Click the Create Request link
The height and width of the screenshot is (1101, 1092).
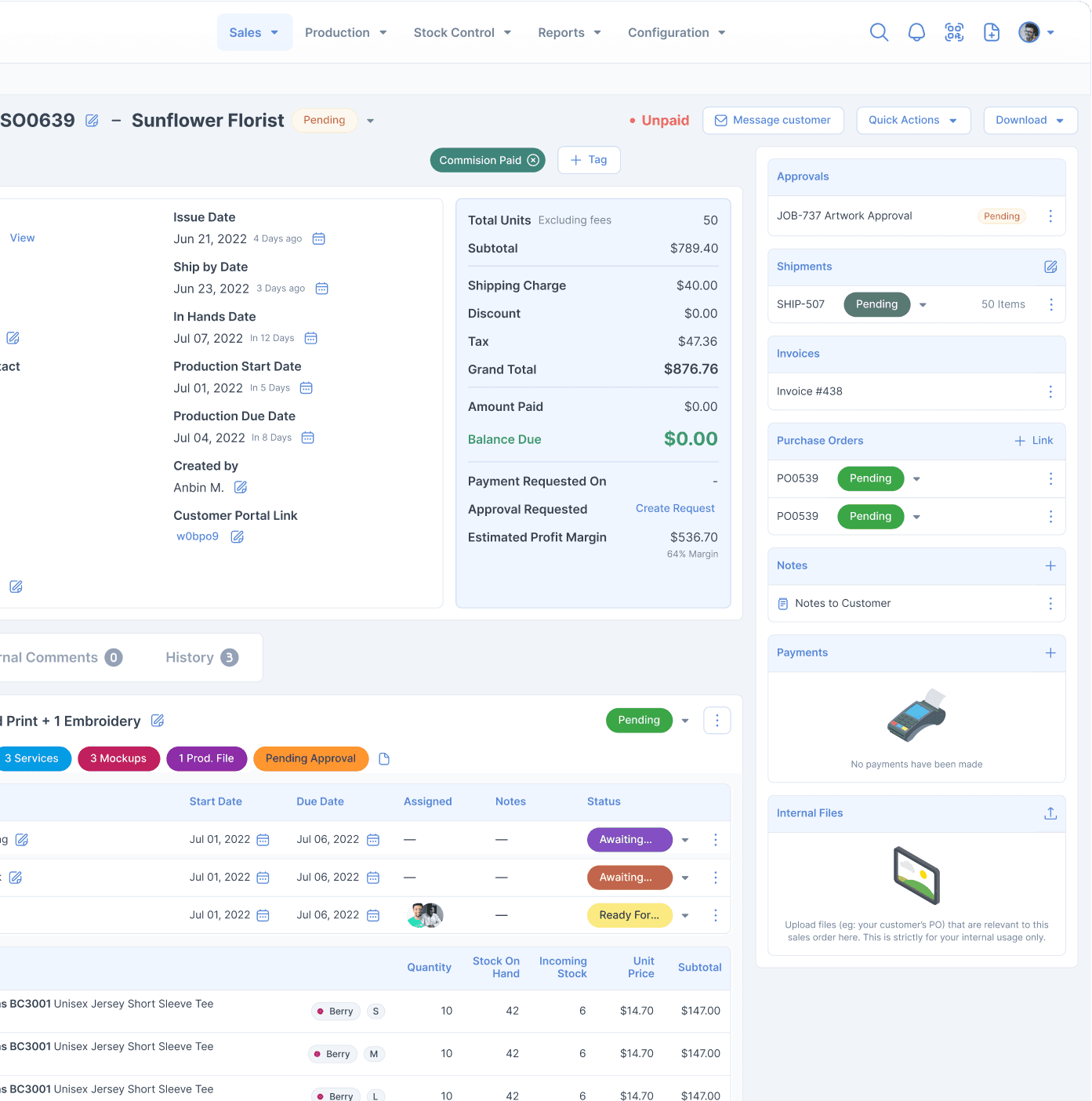pyautogui.click(x=675, y=508)
